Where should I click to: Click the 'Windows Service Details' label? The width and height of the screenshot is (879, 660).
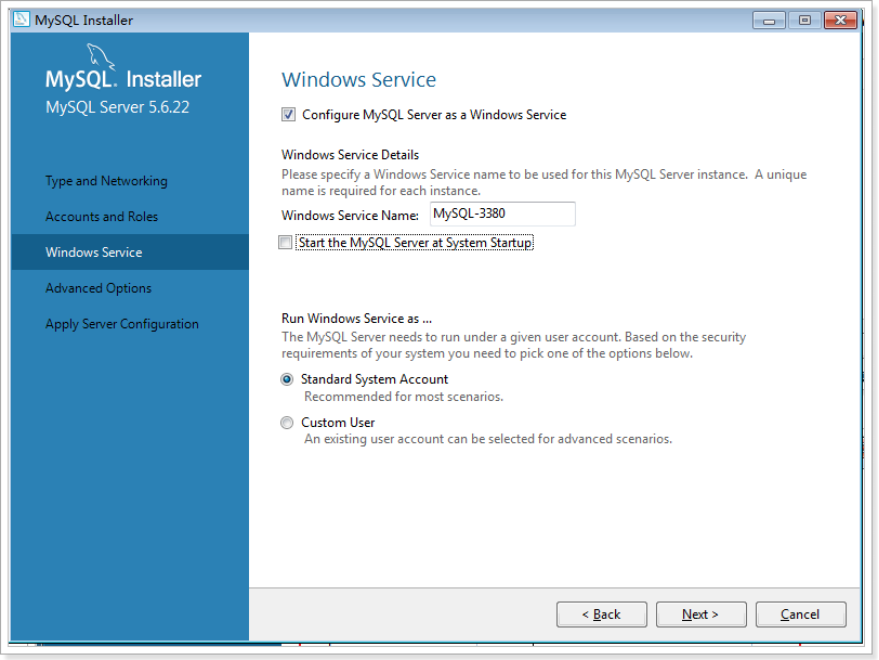coord(350,155)
